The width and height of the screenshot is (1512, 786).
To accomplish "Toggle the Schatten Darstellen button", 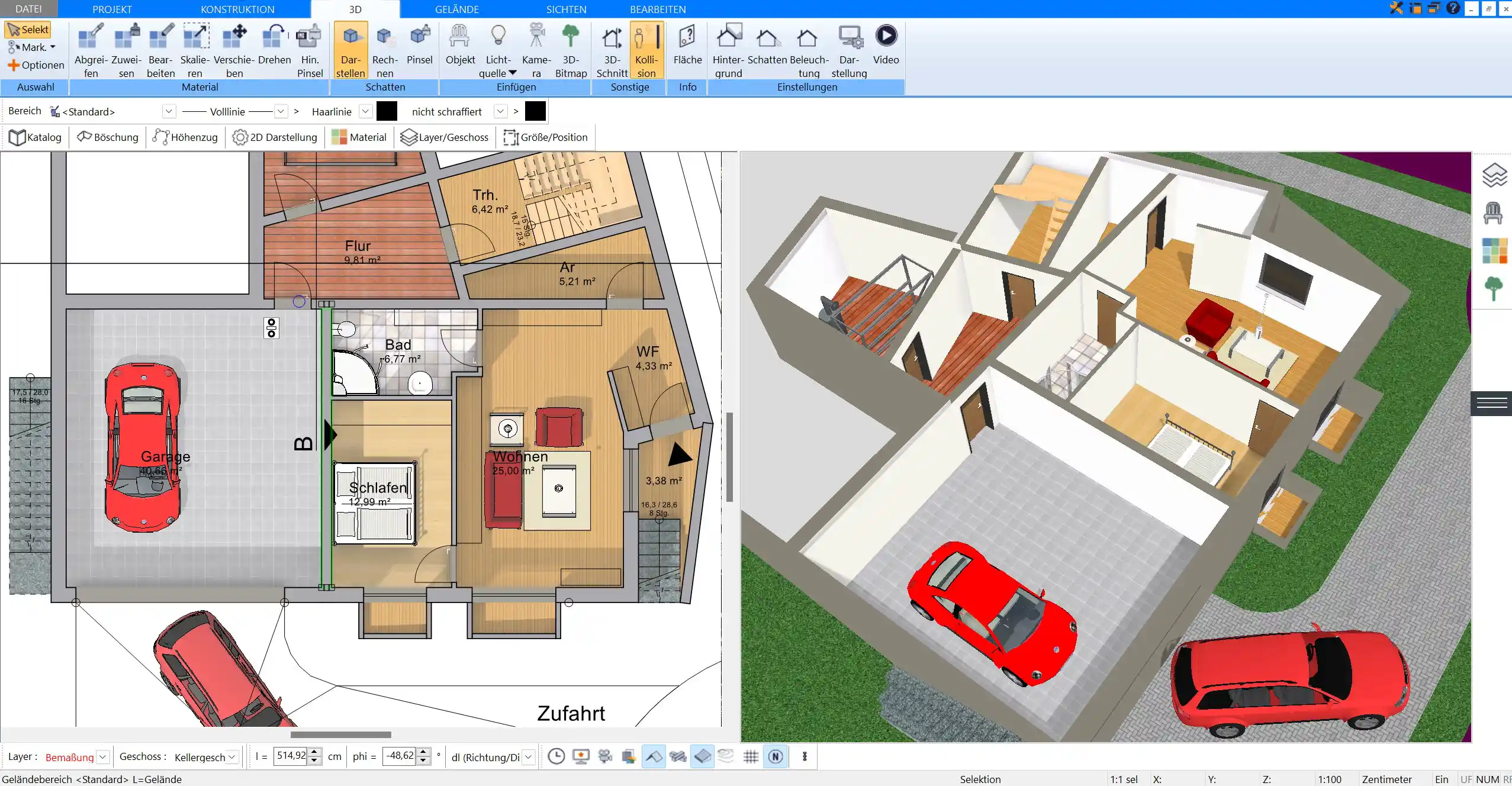I will [350, 50].
